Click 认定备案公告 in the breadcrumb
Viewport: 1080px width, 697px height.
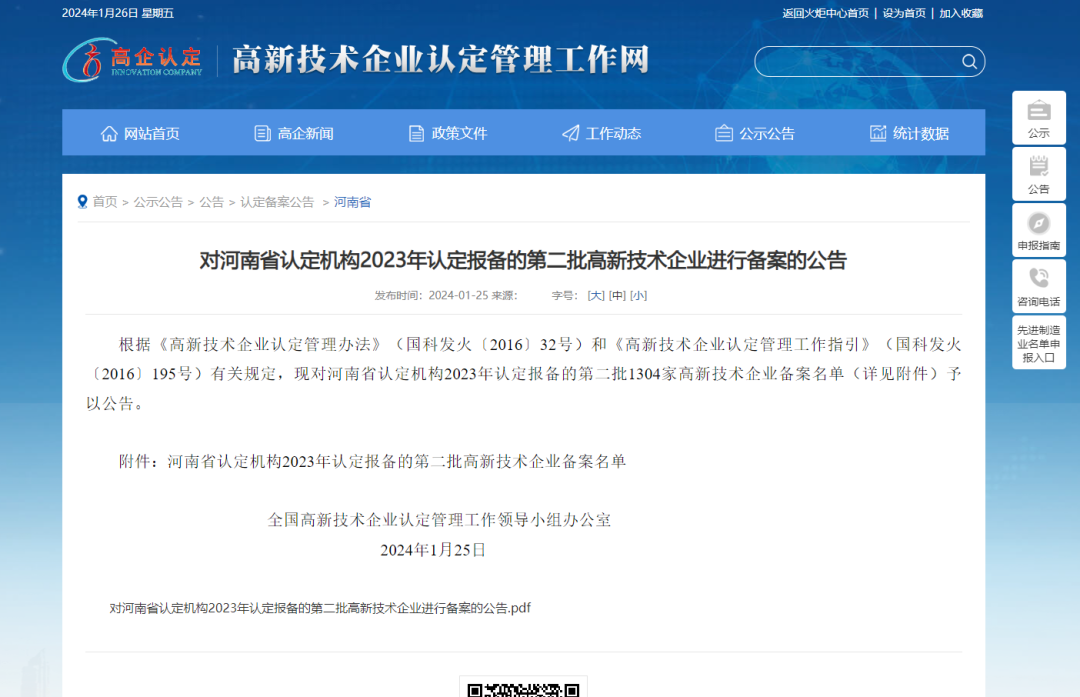tap(277, 202)
